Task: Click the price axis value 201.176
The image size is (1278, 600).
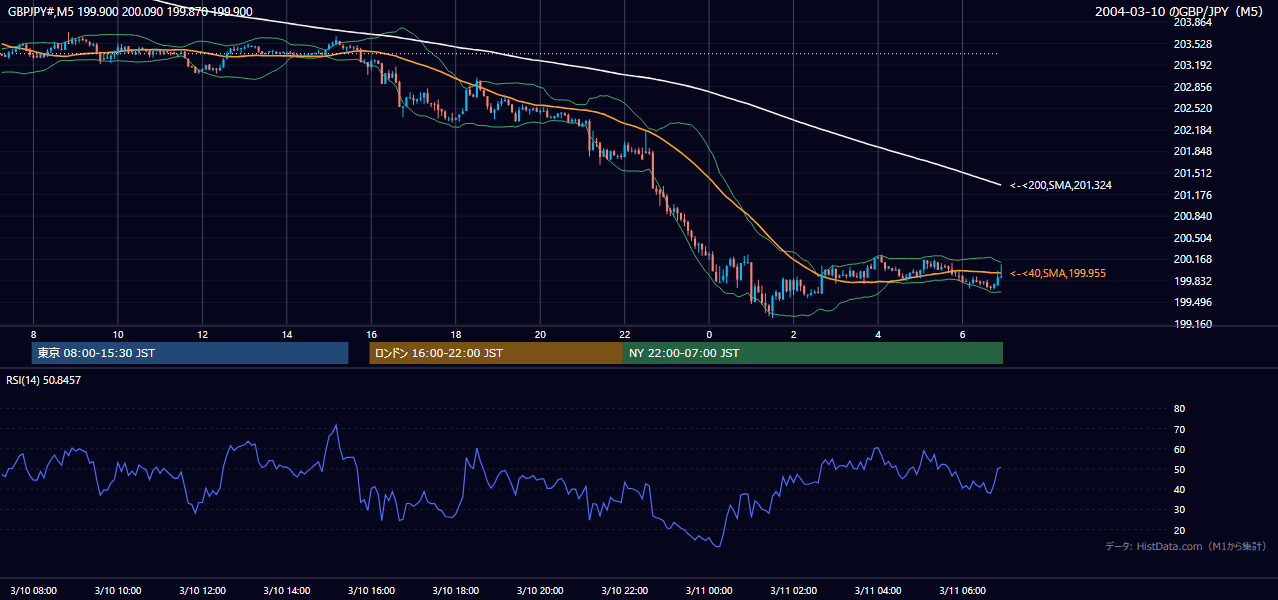Action: point(1192,195)
